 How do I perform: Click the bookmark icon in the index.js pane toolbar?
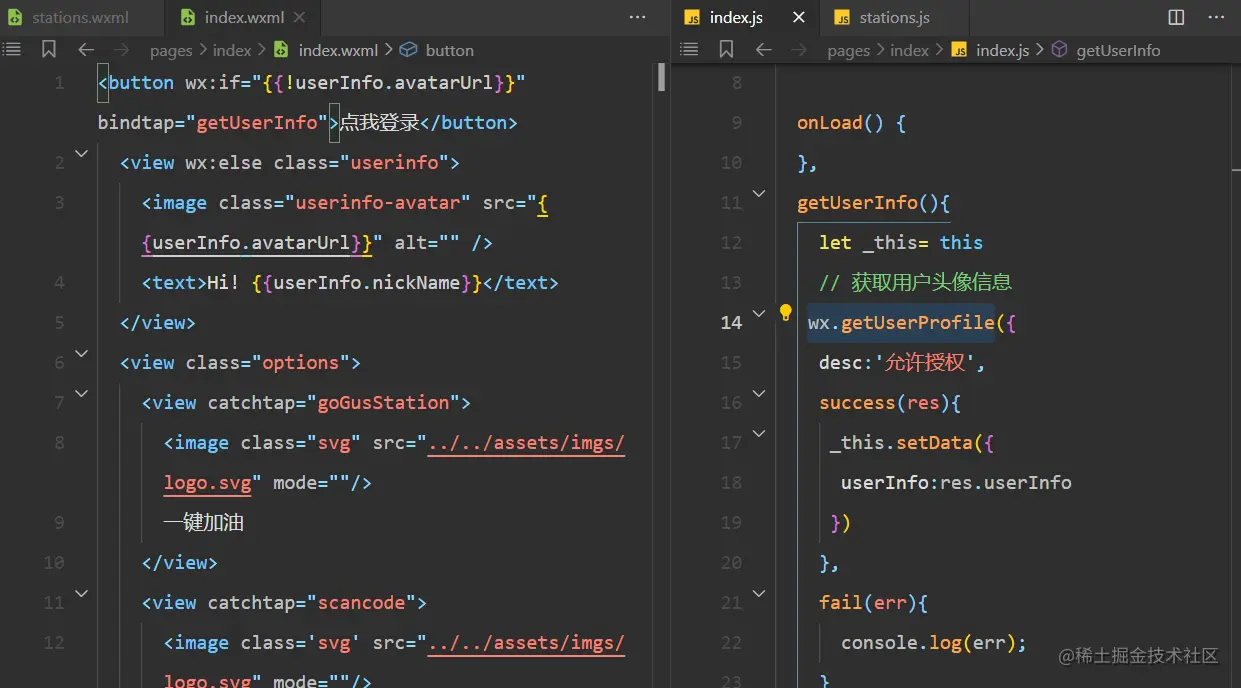click(x=727, y=49)
